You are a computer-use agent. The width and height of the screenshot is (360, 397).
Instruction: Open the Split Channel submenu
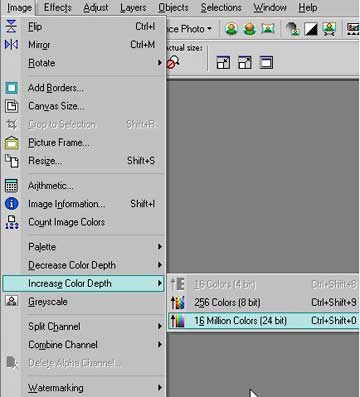[95, 326]
